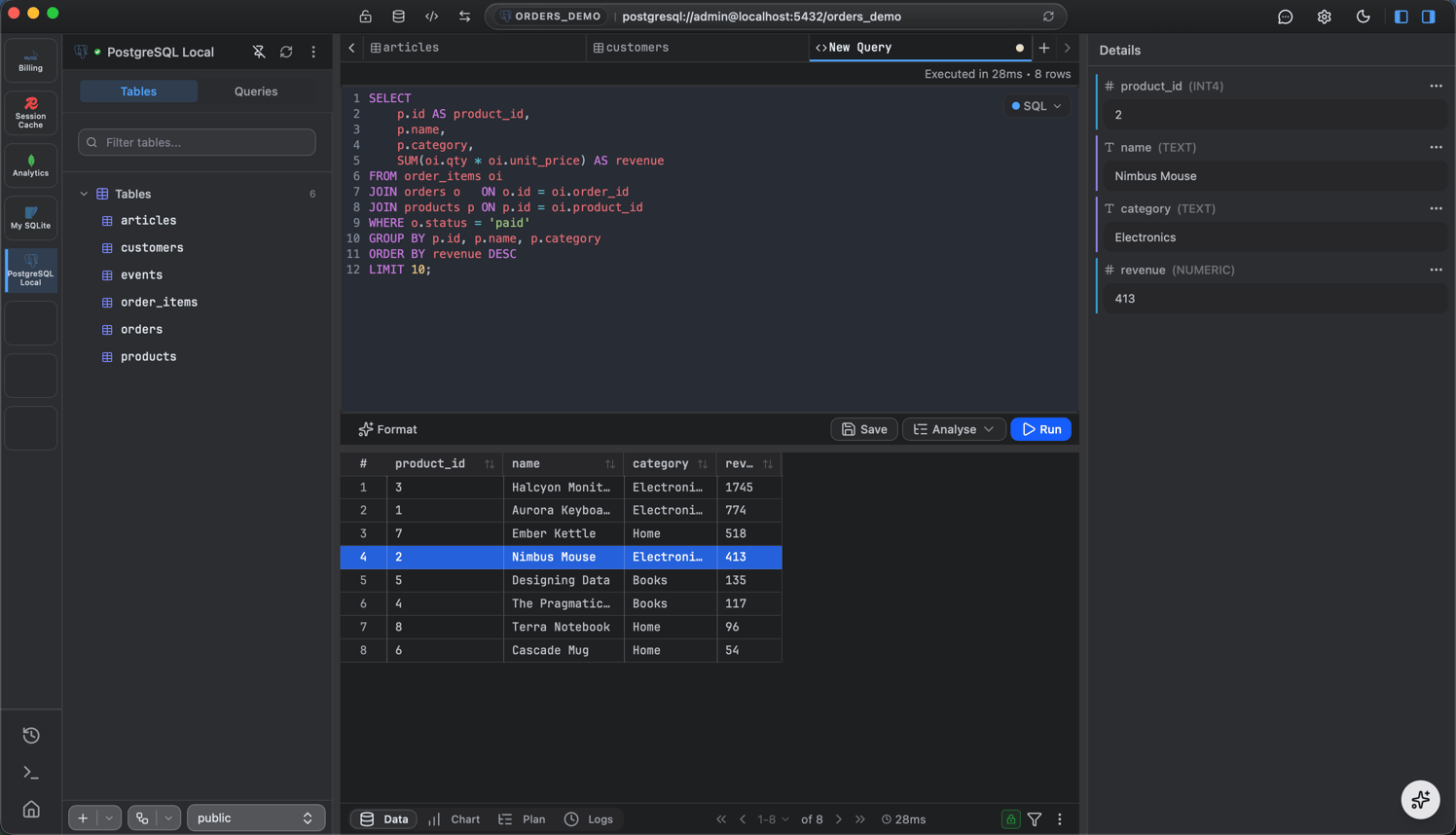
Task: Click the swap arrows icon in toolbar
Action: point(465,17)
